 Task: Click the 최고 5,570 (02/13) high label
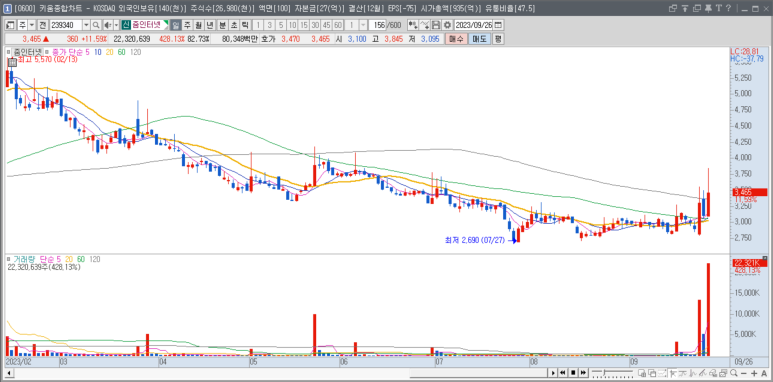(x=47, y=60)
